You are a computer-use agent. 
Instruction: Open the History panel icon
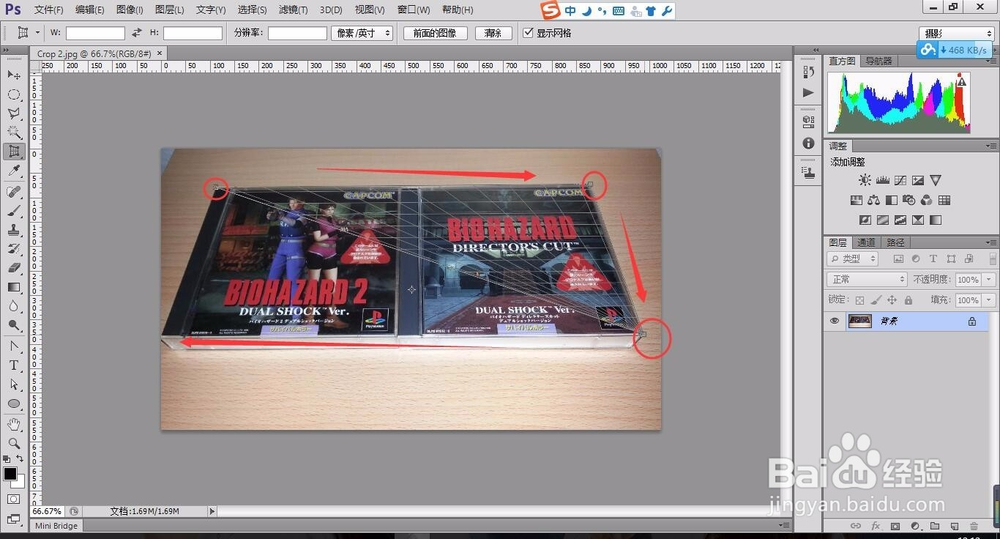pos(808,72)
